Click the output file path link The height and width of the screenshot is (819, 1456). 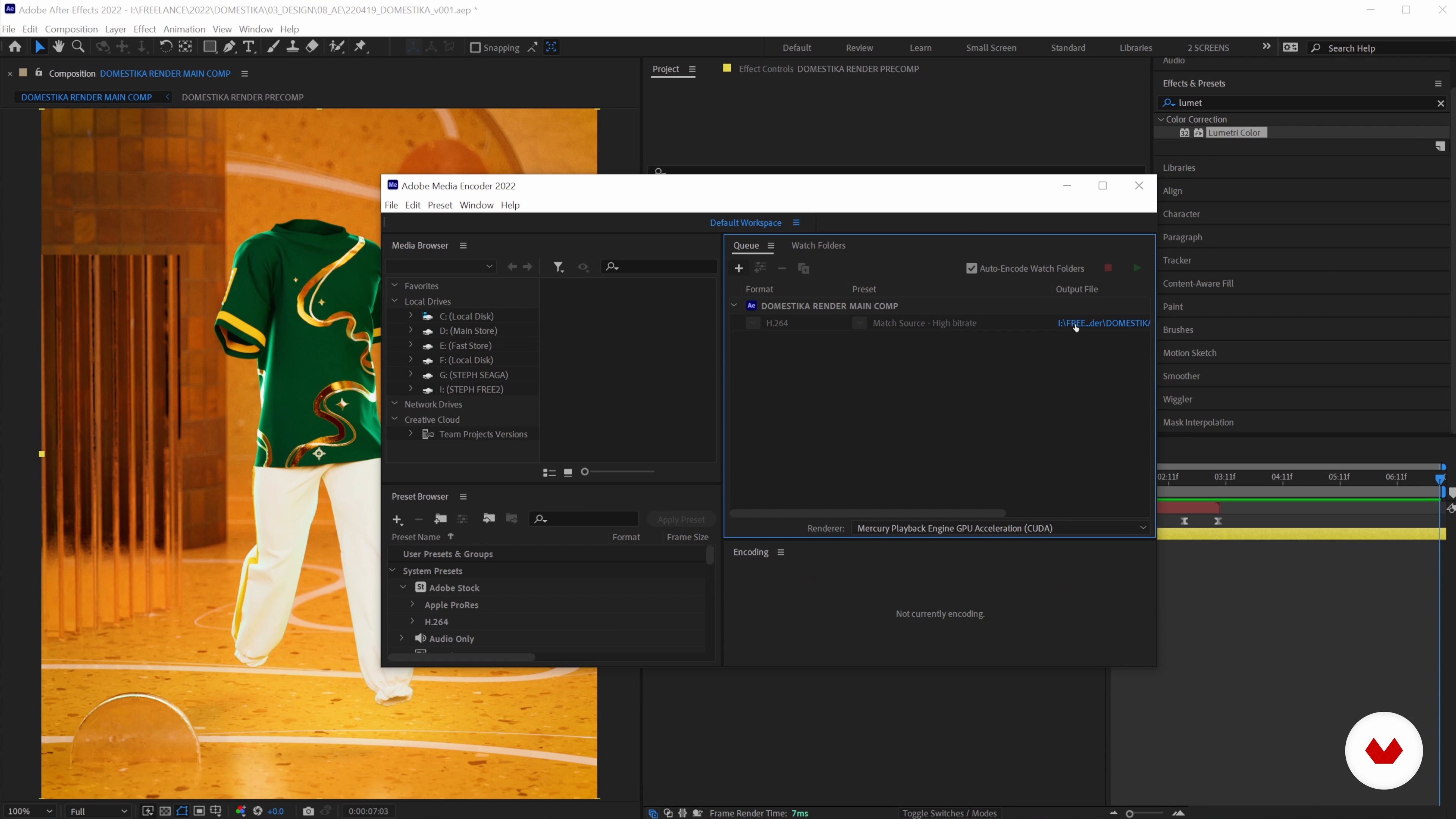pos(1104,323)
